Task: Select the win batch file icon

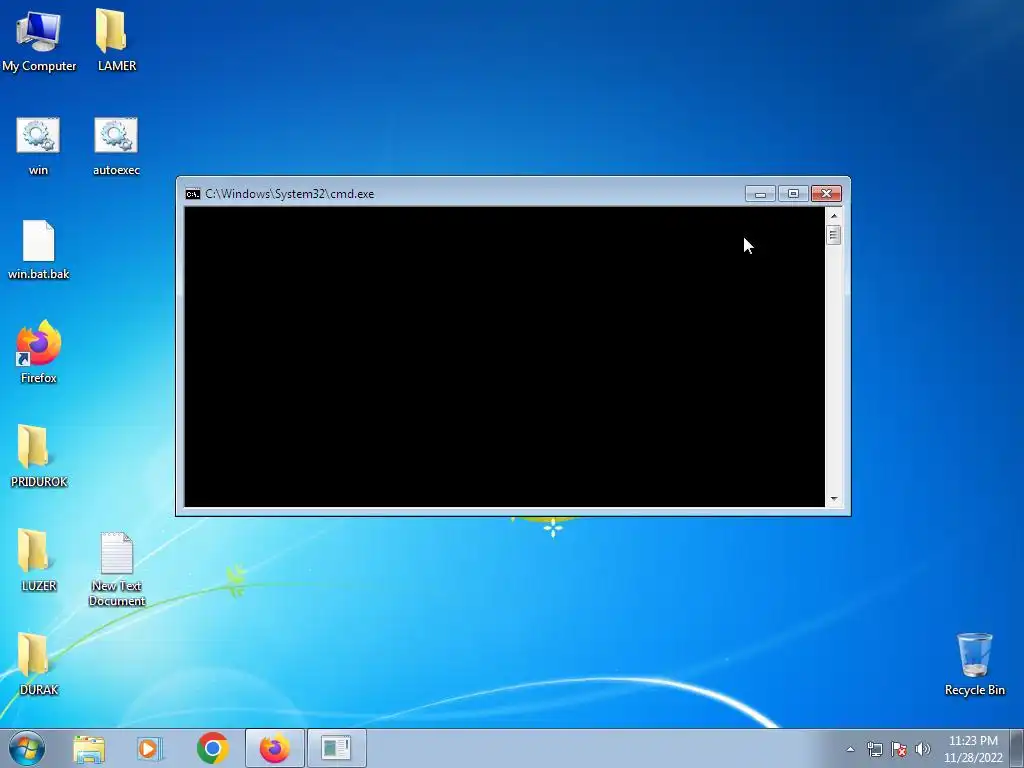Action: point(39,145)
